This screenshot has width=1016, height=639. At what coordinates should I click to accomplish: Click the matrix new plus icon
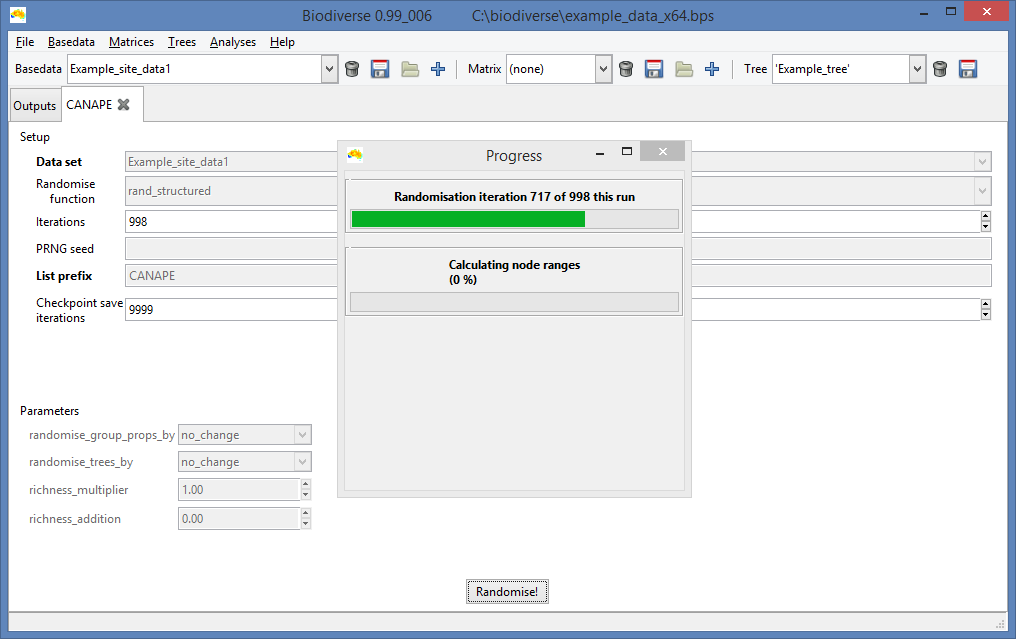click(712, 69)
